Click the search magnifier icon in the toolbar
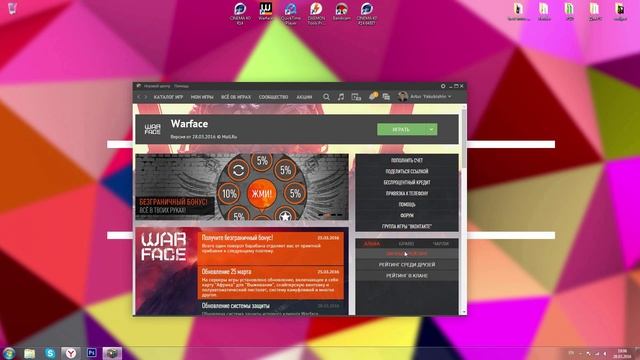 pos(326,97)
